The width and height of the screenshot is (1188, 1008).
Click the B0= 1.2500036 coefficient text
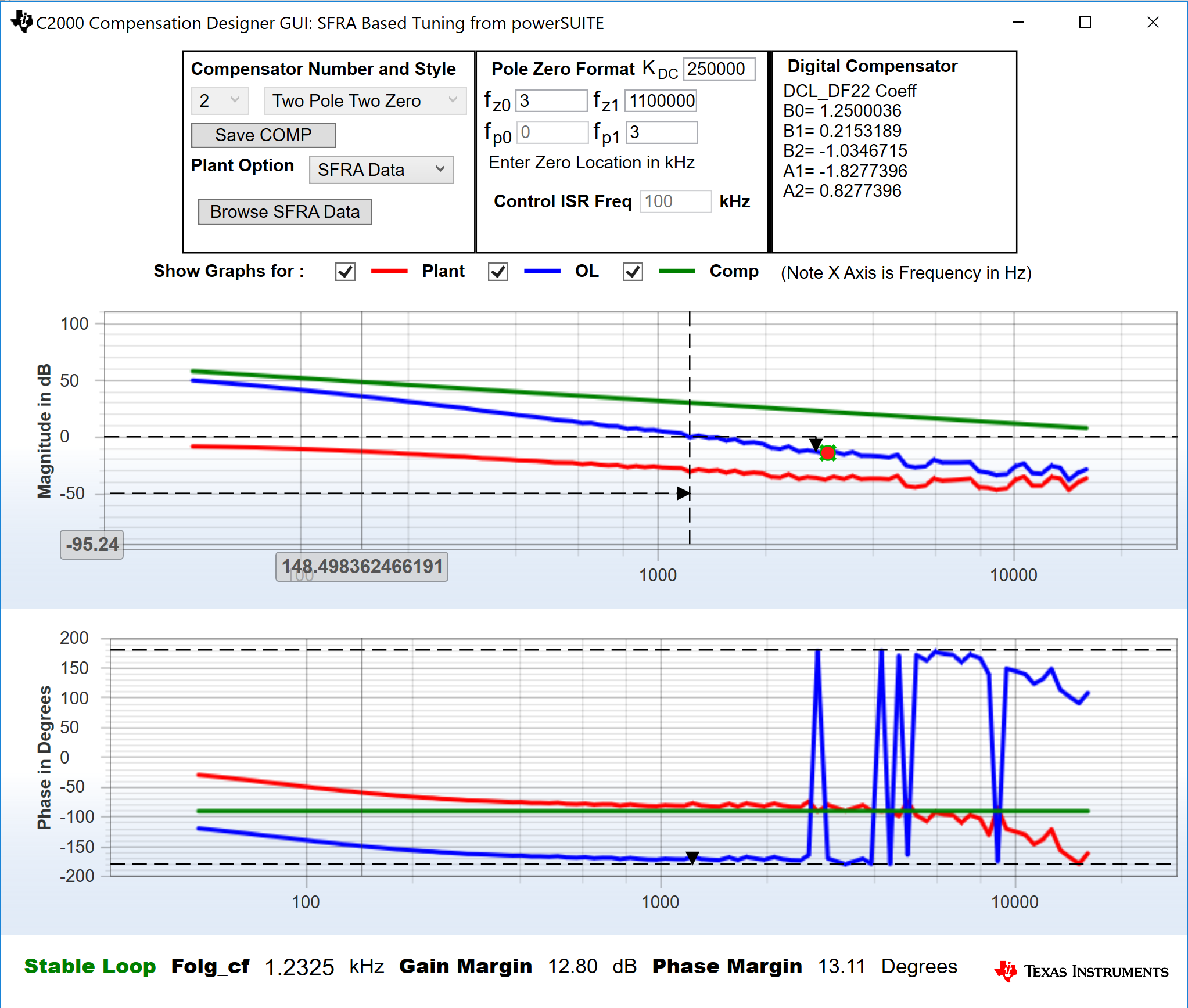click(842, 110)
